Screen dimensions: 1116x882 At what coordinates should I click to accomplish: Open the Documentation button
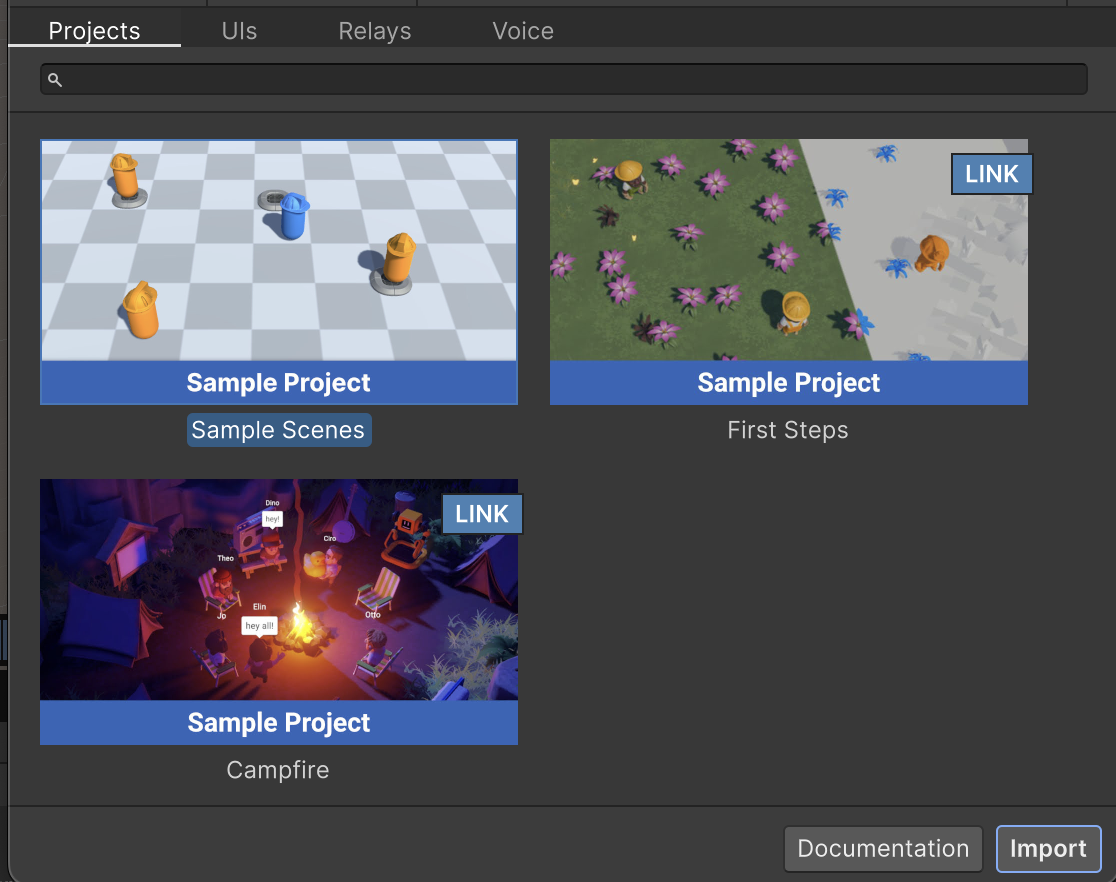point(883,849)
